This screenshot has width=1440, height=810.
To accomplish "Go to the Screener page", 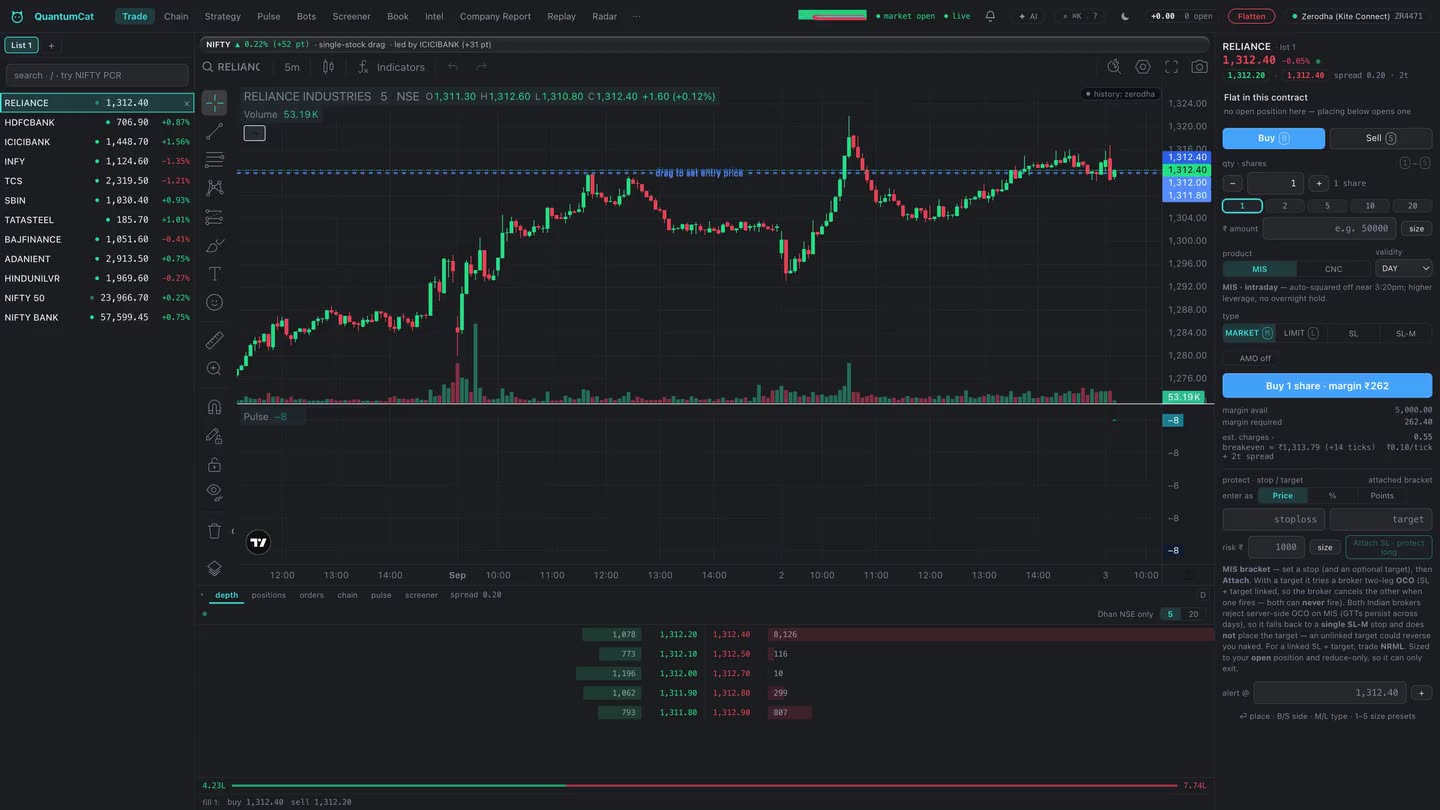I will pos(351,16).
